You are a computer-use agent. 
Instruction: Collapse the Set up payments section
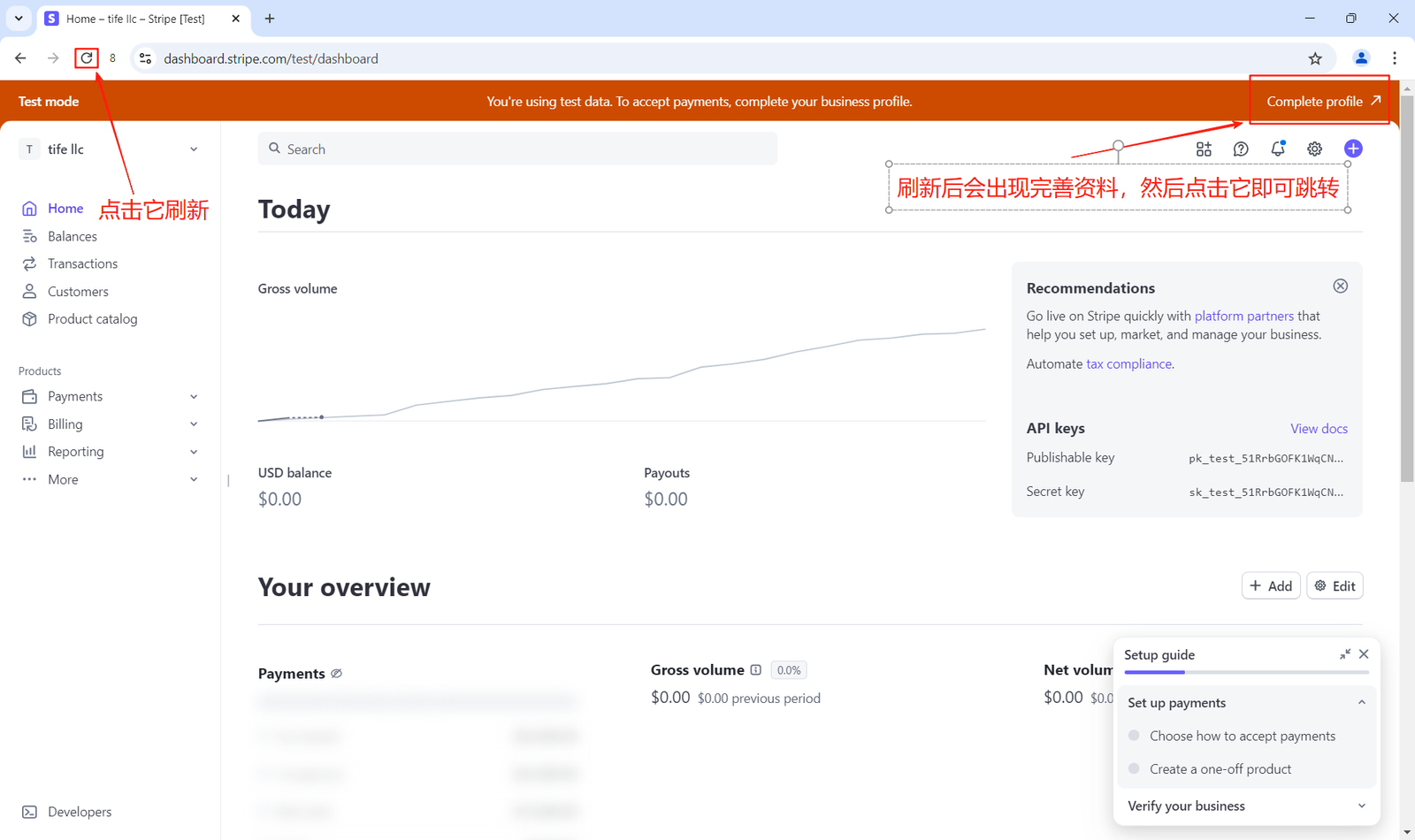pyautogui.click(x=1361, y=702)
